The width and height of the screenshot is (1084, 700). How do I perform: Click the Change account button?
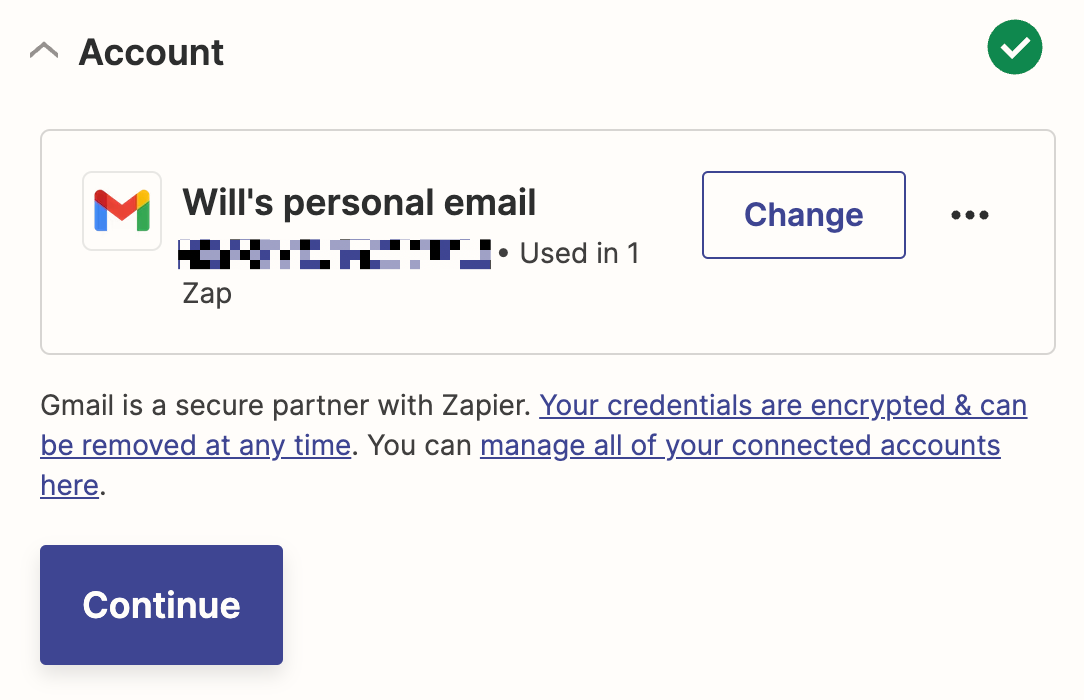click(803, 215)
